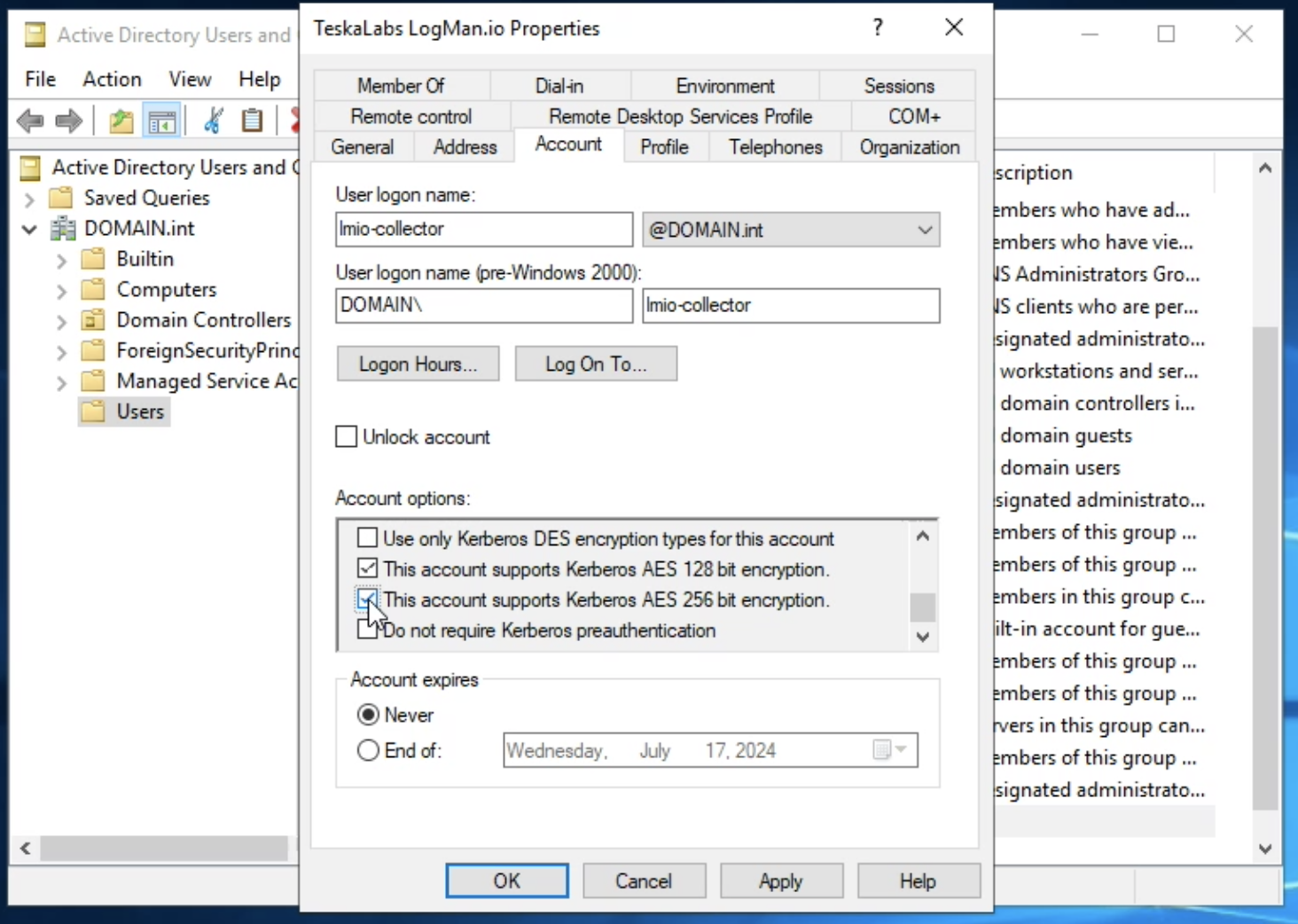The width and height of the screenshot is (1298, 924).
Task: Expand the Managed Service Accounts node
Action: click(61, 383)
